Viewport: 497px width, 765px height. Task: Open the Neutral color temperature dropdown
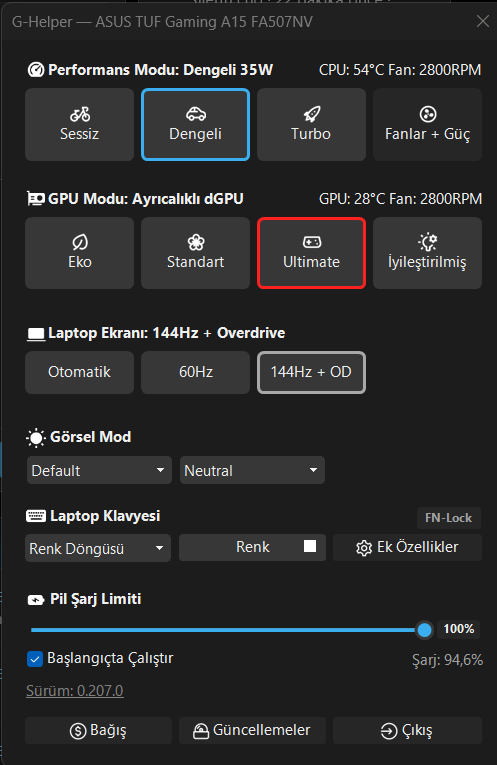click(x=252, y=470)
